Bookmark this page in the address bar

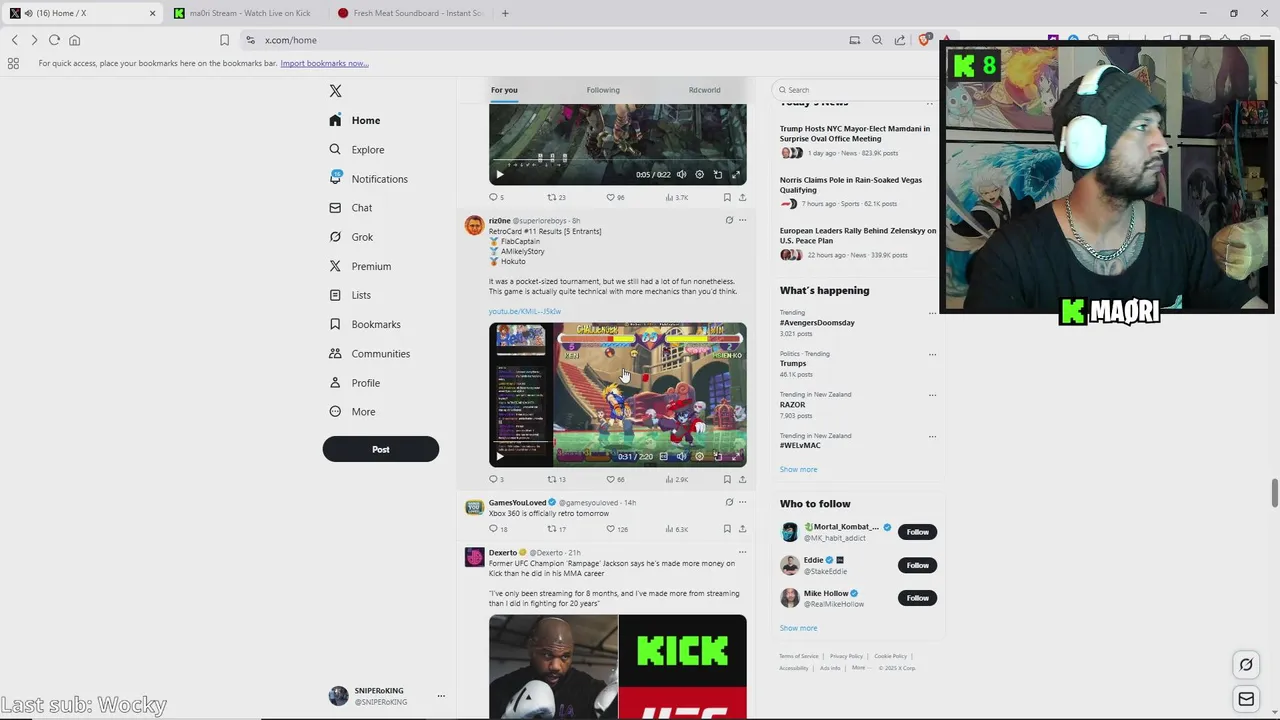224,40
